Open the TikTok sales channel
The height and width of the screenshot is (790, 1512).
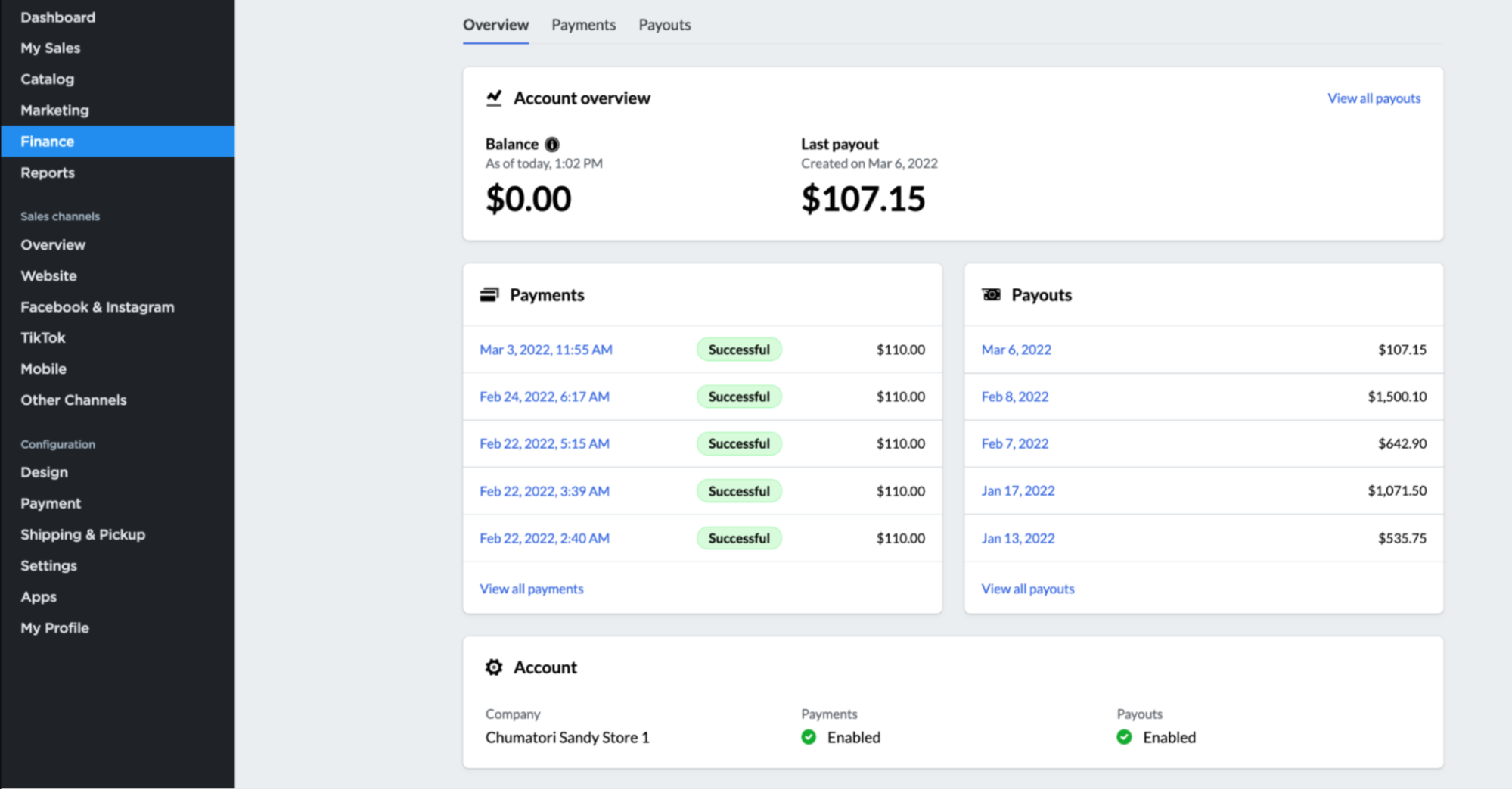(42, 337)
